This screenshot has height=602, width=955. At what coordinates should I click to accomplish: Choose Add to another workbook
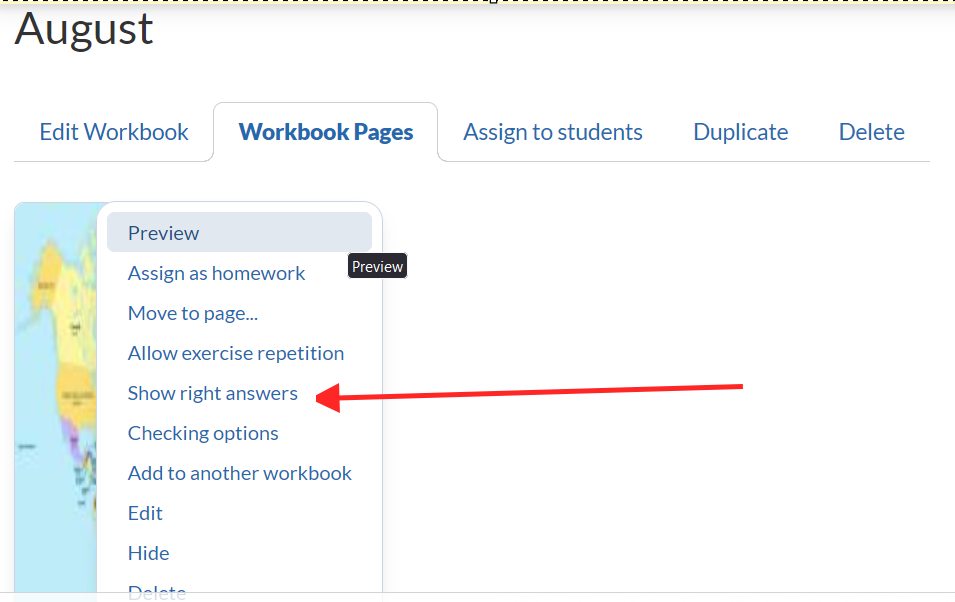click(x=240, y=473)
